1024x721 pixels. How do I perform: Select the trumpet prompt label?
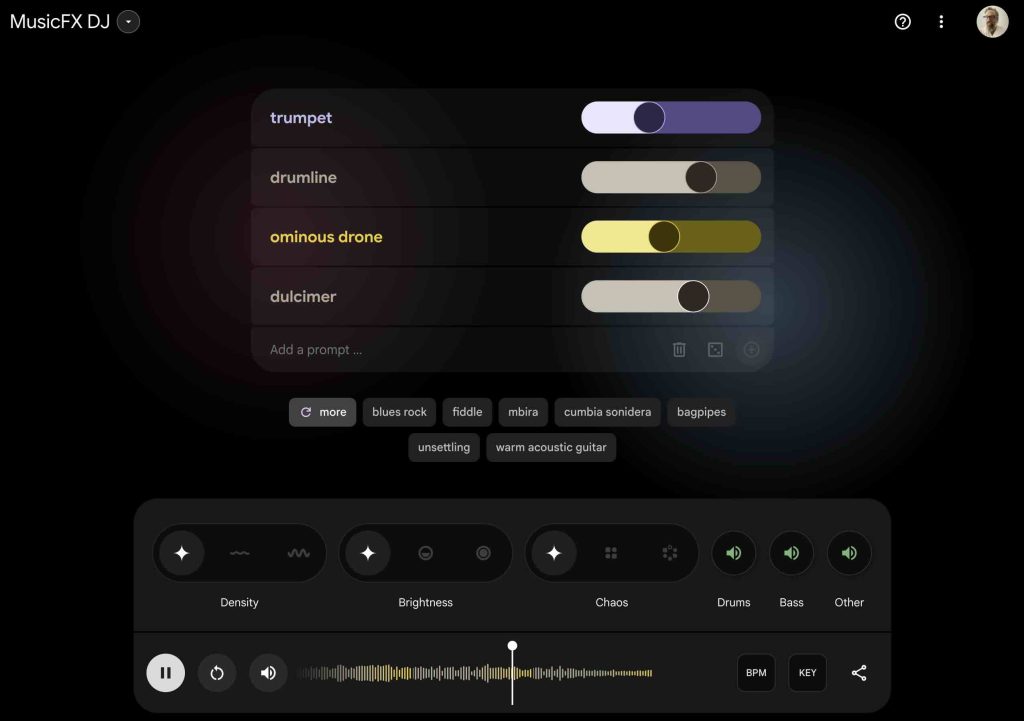[301, 118]
